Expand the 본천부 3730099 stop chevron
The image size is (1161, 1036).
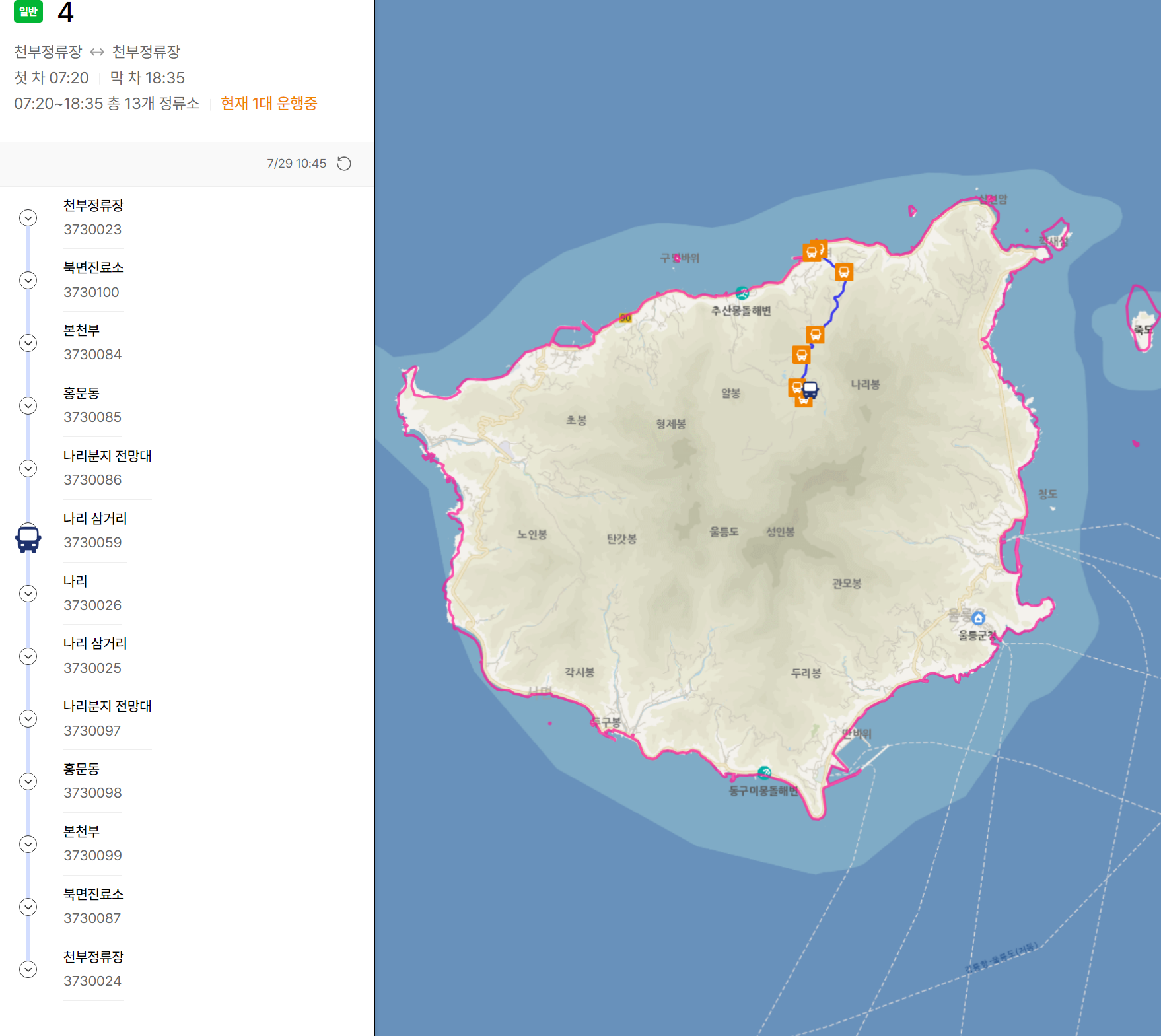(28, 844)
